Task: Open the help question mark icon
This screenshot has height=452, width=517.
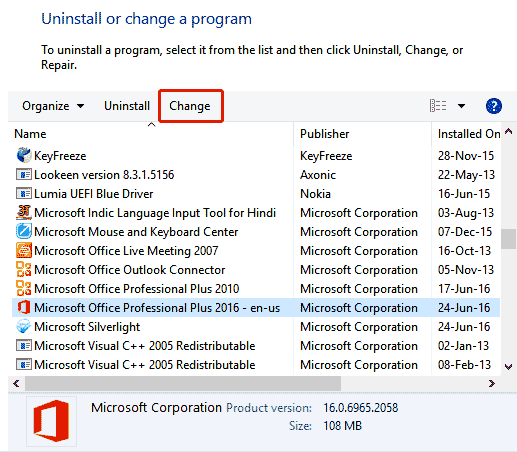Action: [493, 106]
